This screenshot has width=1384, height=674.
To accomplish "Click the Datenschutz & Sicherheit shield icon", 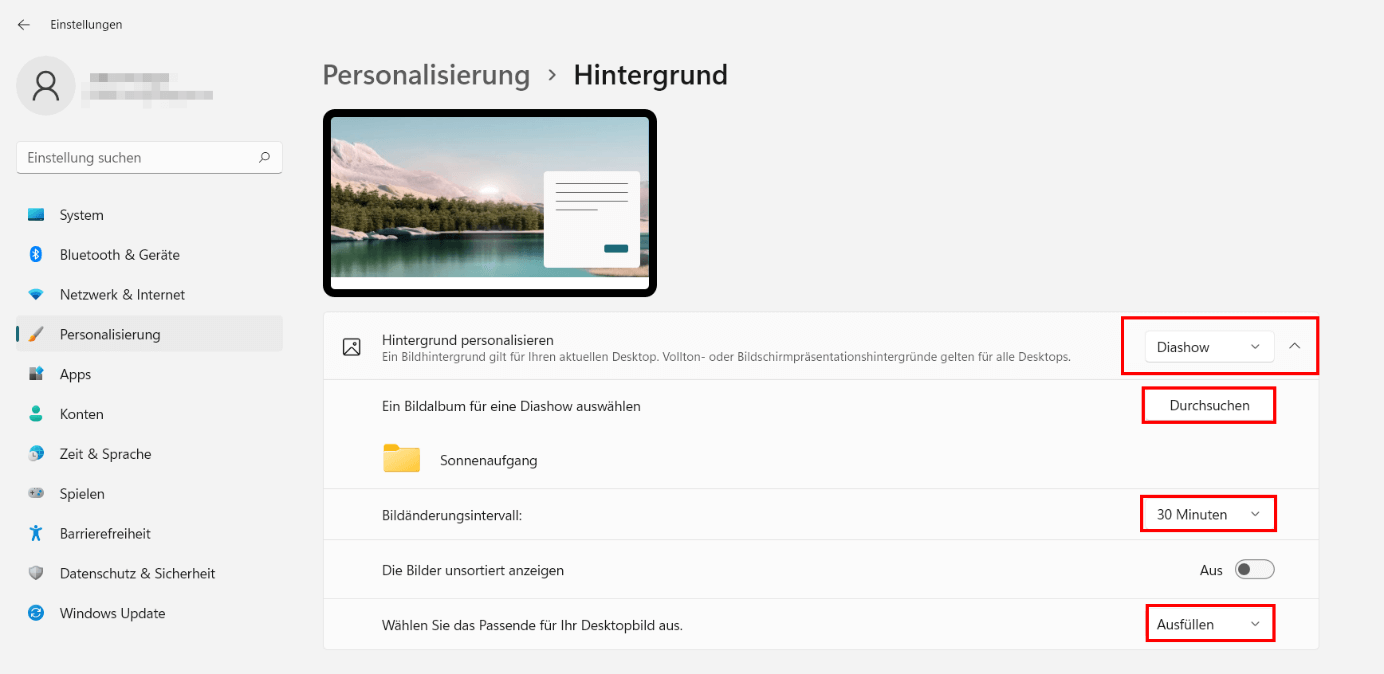I will pos(36,573).
